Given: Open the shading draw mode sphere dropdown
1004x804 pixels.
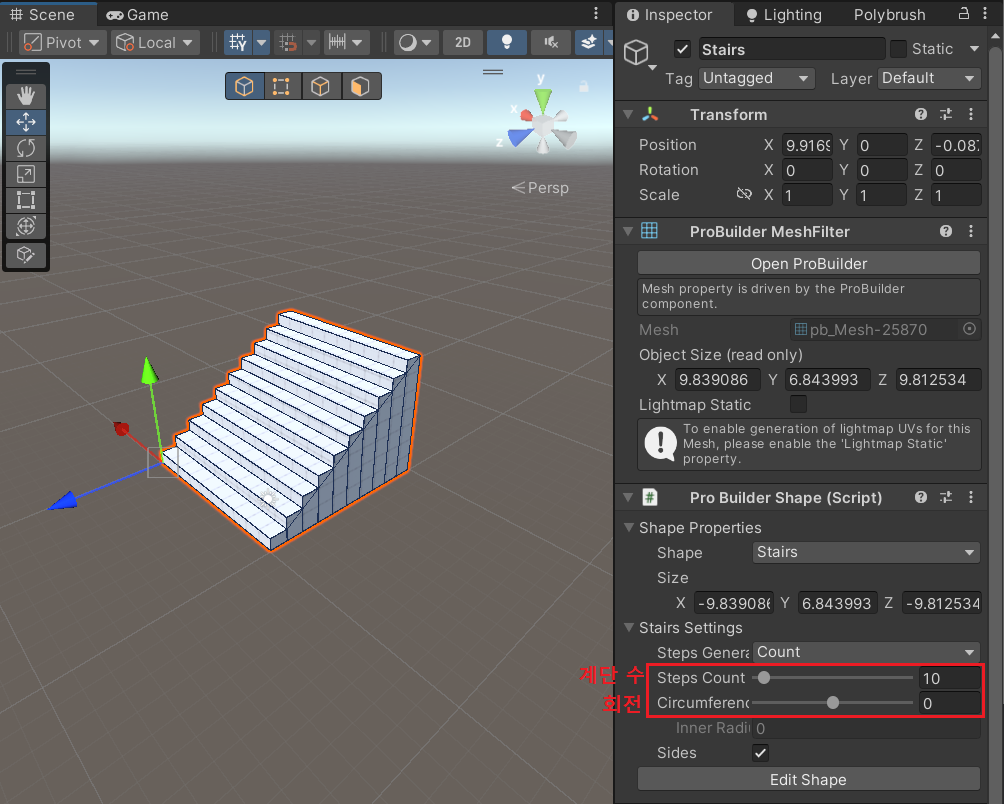Looking at the screenshot, I should coord(416,43).
